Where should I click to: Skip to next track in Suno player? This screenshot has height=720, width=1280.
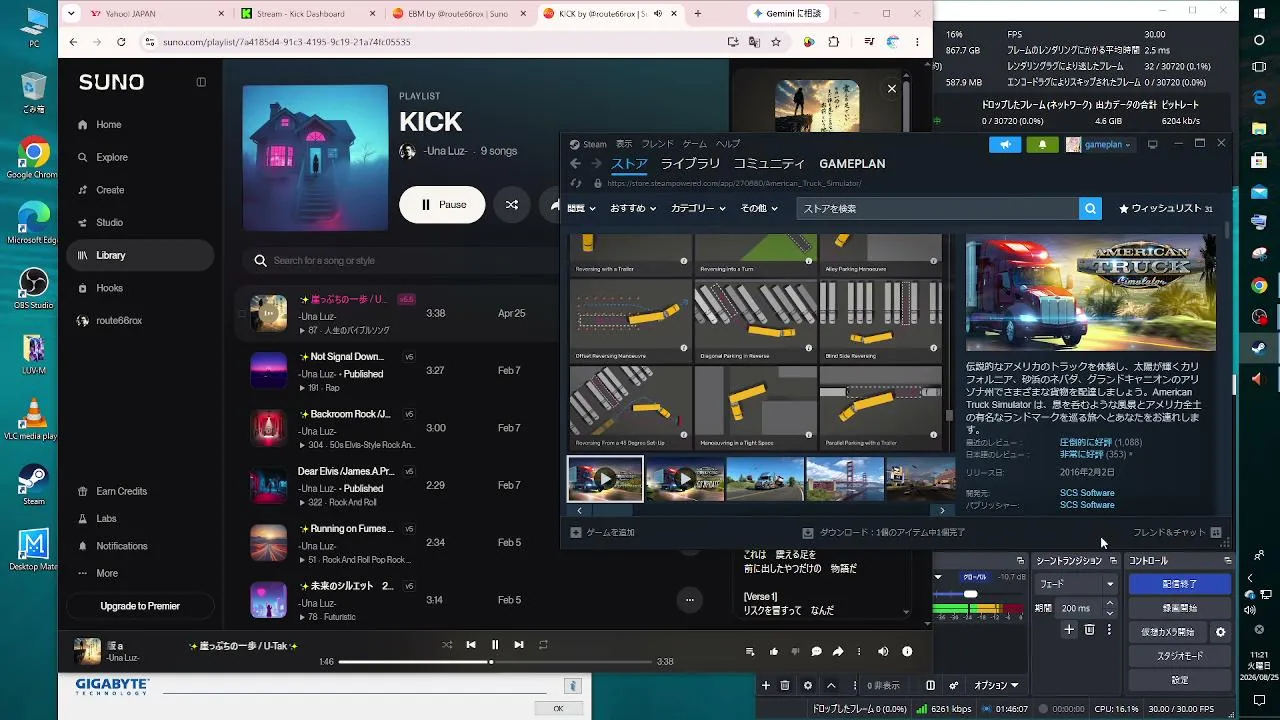(x=519, y=645)
